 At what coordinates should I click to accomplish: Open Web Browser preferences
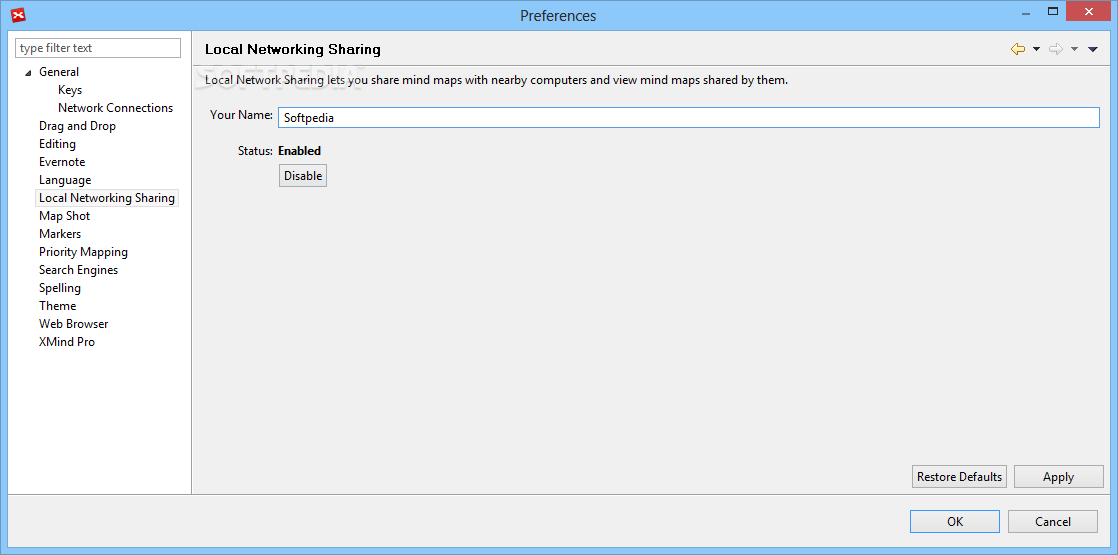(73, 324)
